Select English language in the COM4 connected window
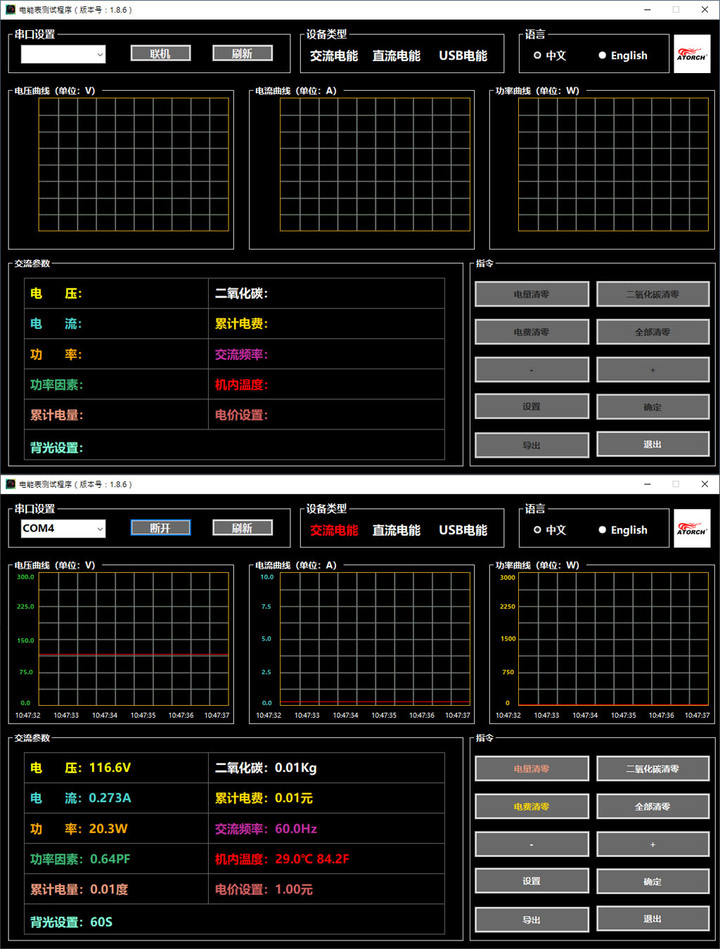Viewport: 720px width, 949px height. (623, 530)
